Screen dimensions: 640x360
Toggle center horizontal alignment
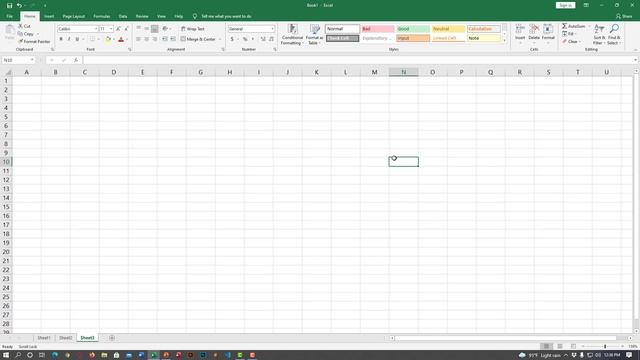pyautogui.click(x=147, y=39)
